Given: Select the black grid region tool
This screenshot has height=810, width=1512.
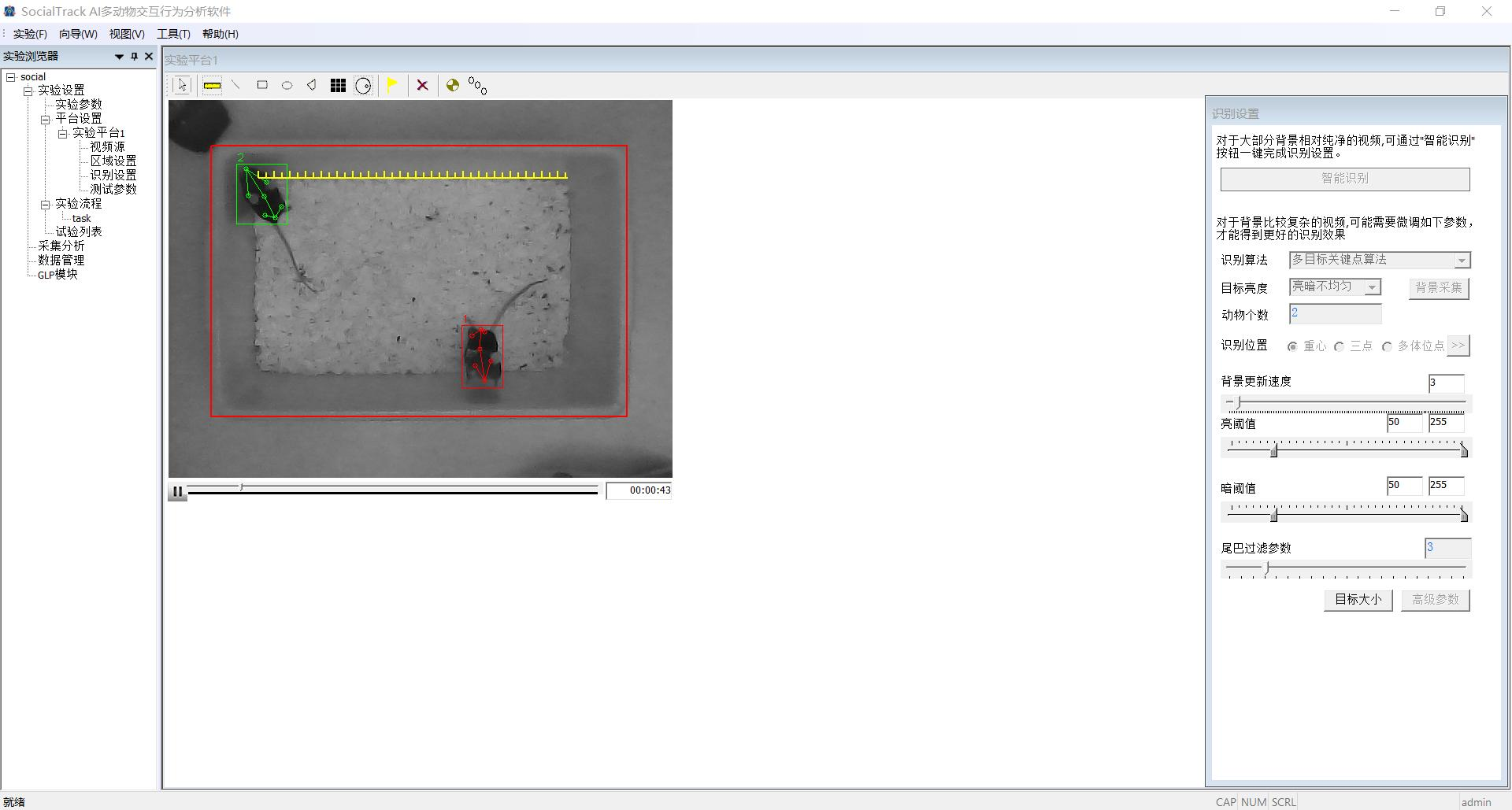Looking at the screenshot, I should tap(338, 85).
